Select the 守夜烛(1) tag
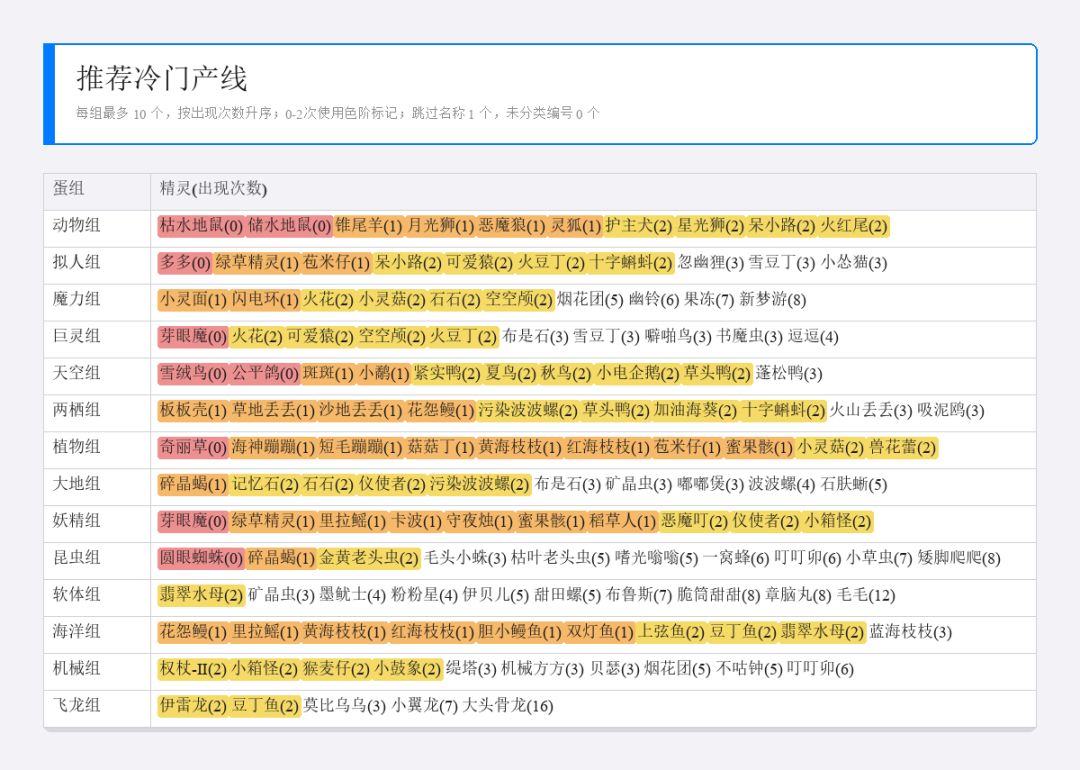 coord(479,522)
